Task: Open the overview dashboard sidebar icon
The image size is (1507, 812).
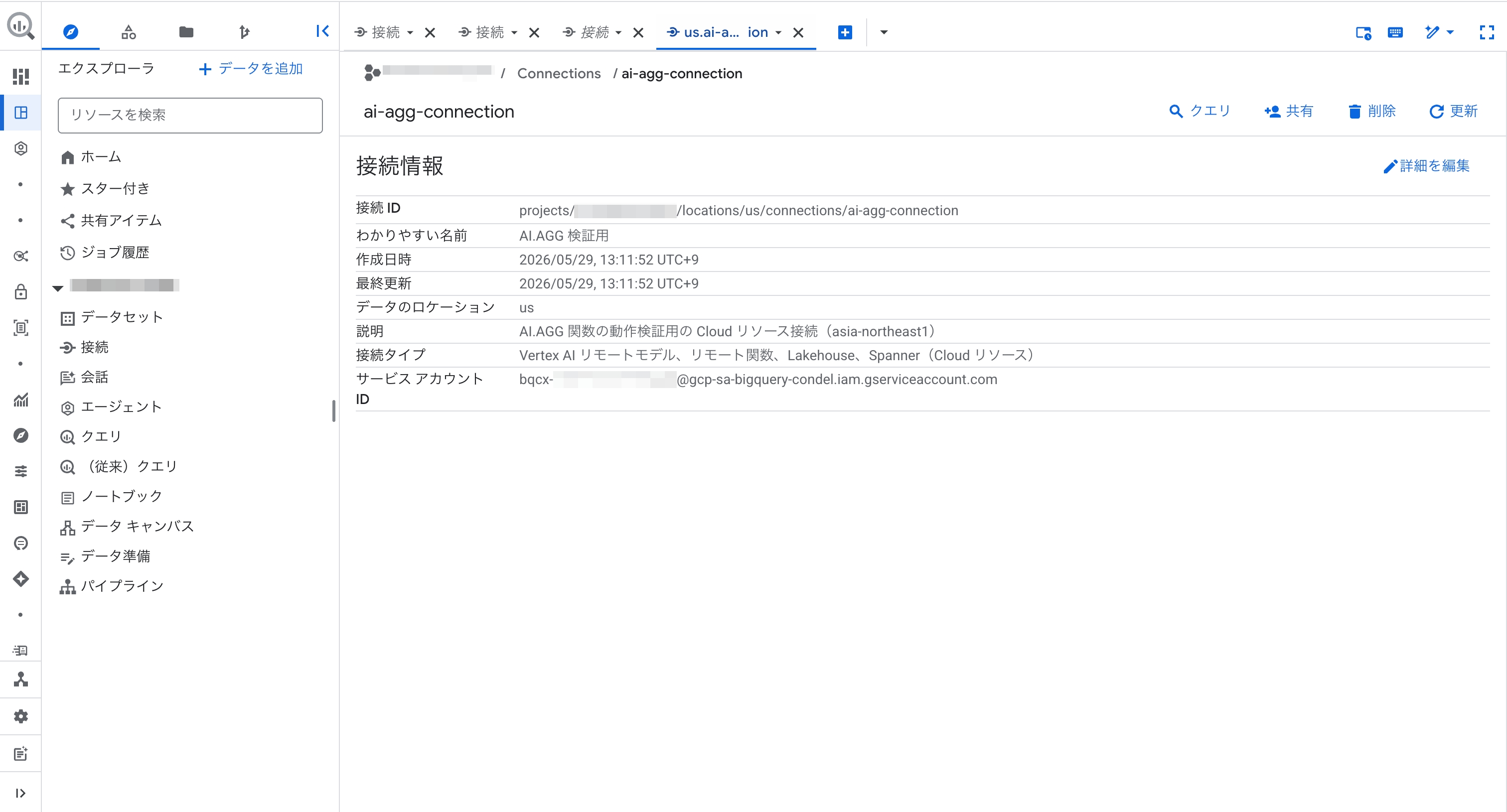Action: (x=20, y=77)
